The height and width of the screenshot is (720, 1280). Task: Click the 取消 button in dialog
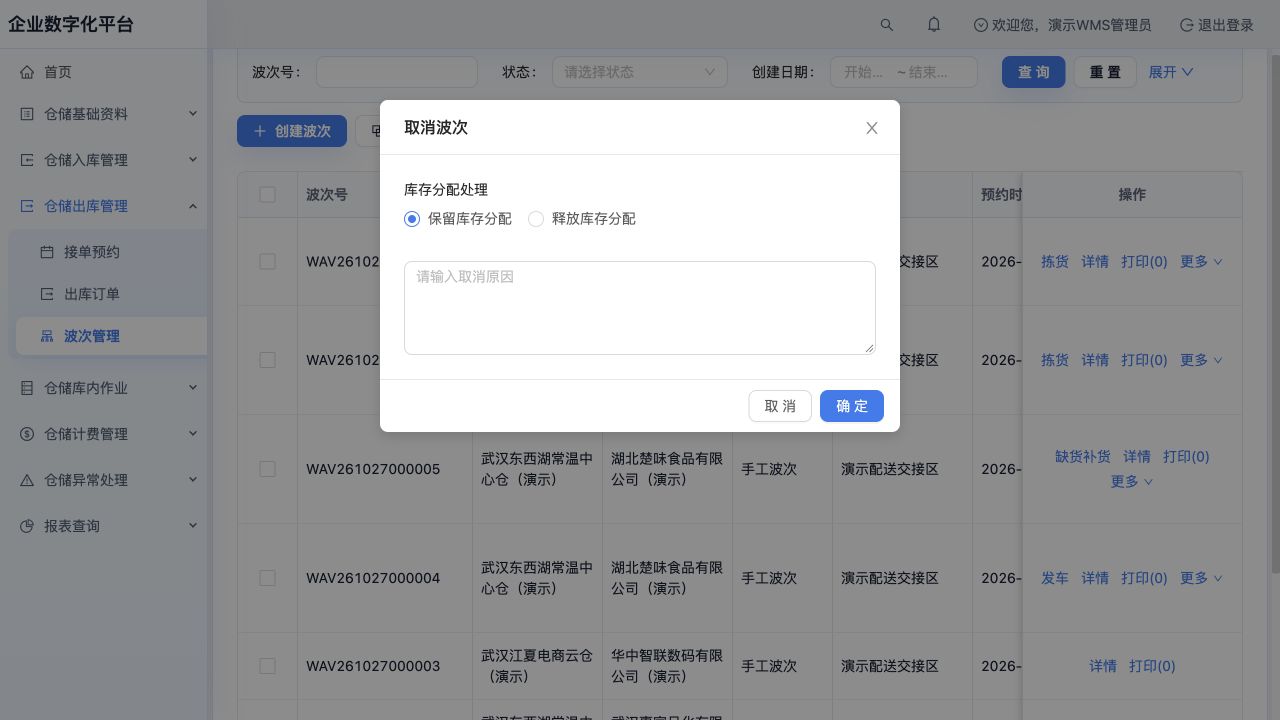[780, 406]
